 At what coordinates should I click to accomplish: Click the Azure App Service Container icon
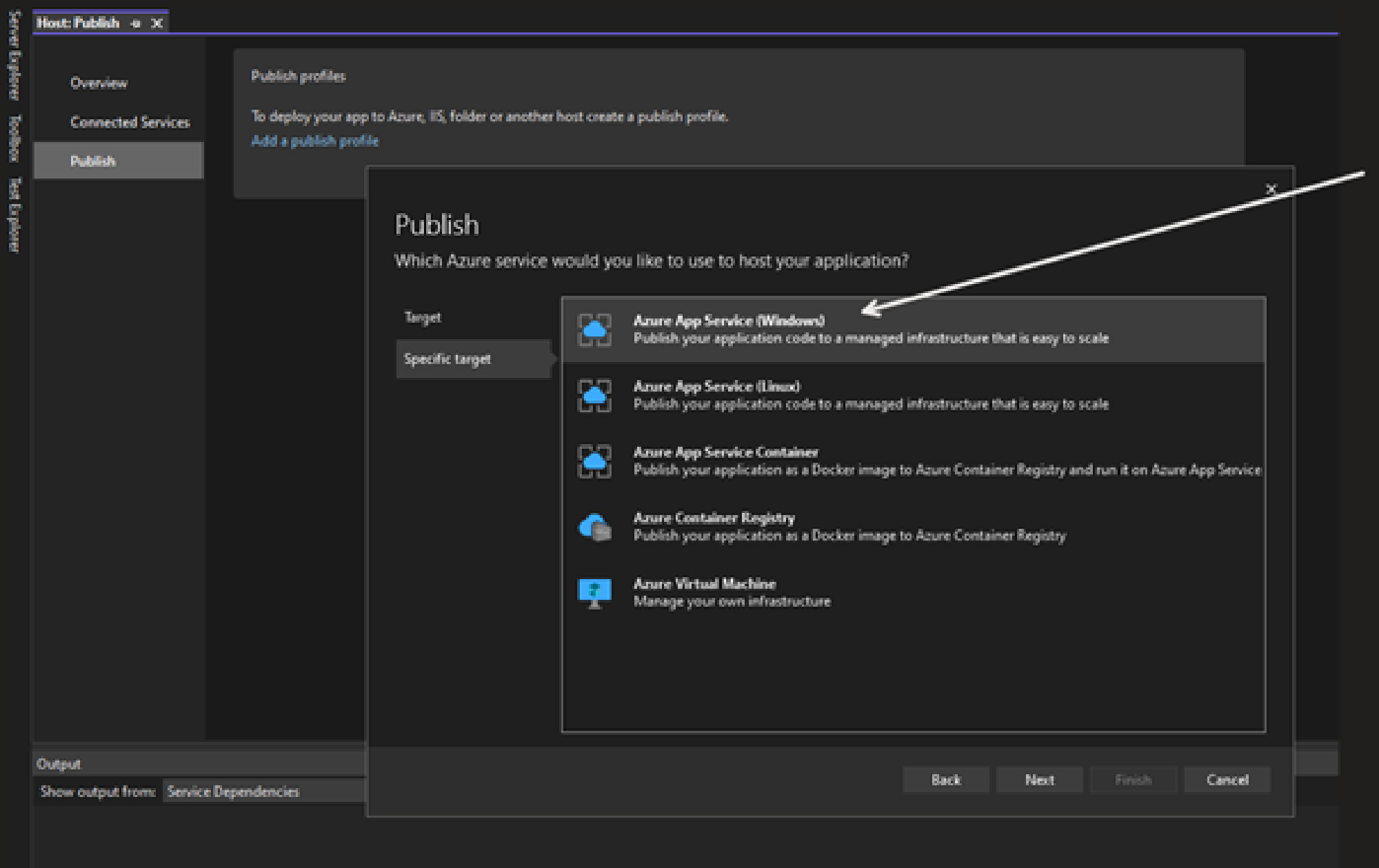594,461
